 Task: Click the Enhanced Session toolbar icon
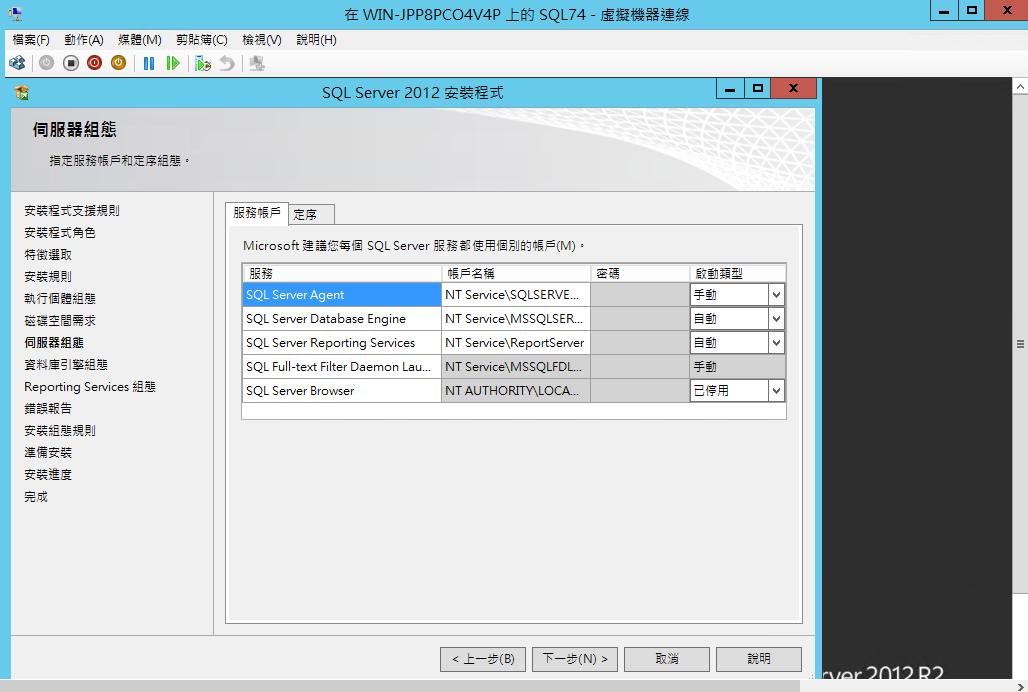coord(257,64)
